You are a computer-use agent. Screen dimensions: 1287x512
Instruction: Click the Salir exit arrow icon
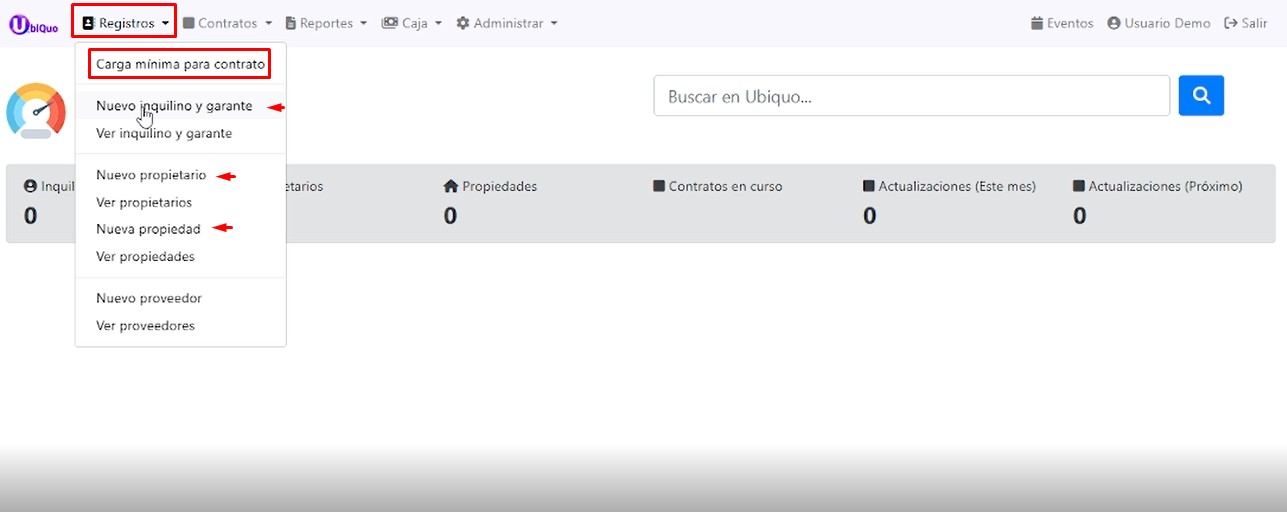[x=1231, y=23]
